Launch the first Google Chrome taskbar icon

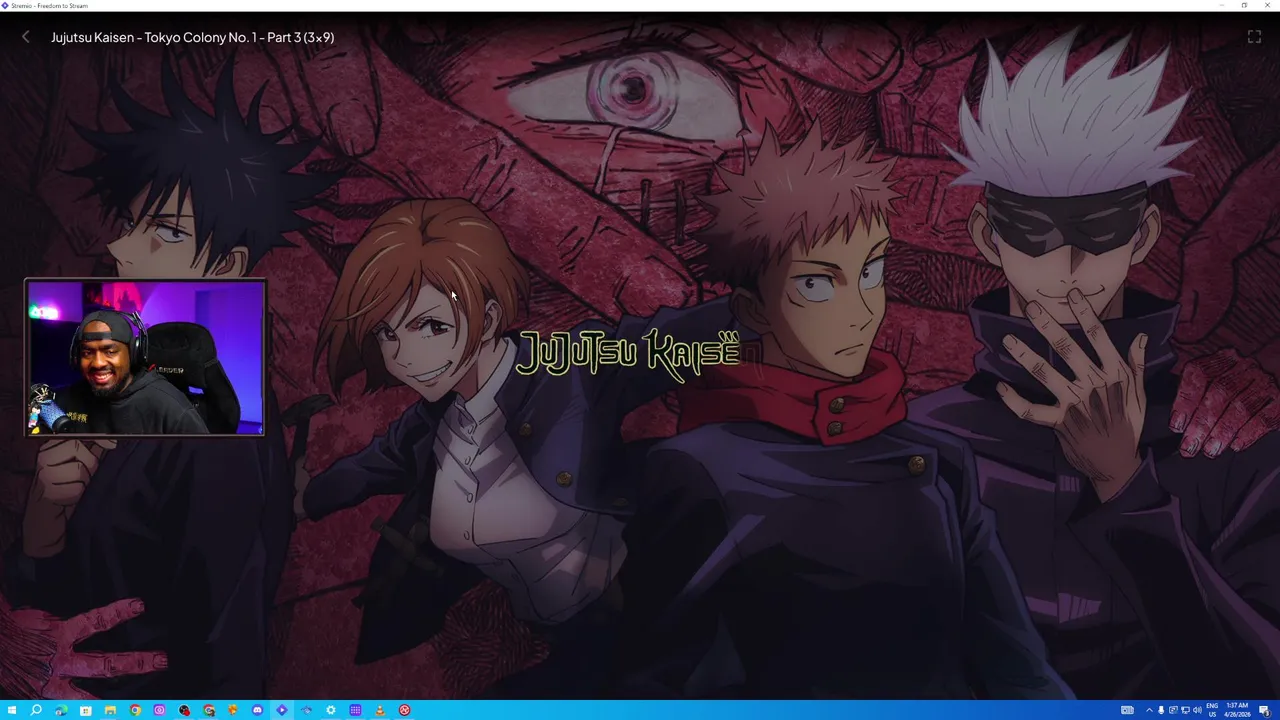(x=135, y=710)
